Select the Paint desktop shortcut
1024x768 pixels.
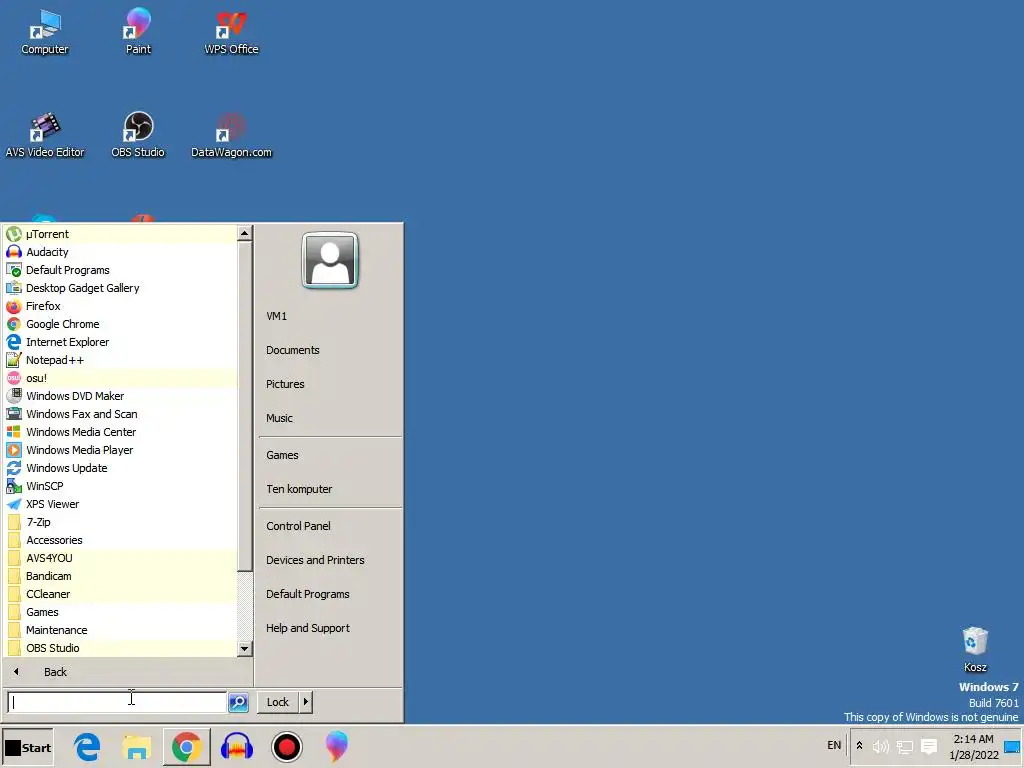[138, 31]
